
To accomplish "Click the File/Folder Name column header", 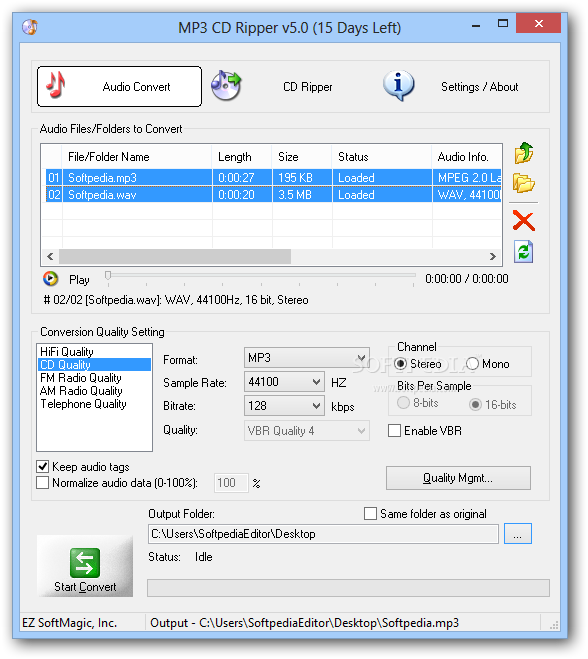I will pos(137,157).
